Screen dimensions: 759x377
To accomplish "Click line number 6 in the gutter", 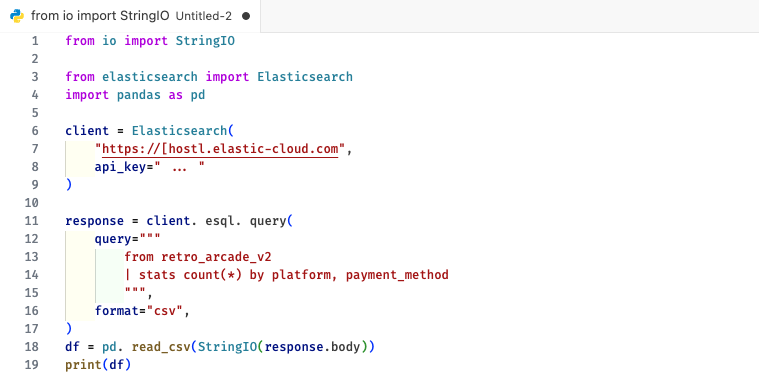I will click(34, 131).
